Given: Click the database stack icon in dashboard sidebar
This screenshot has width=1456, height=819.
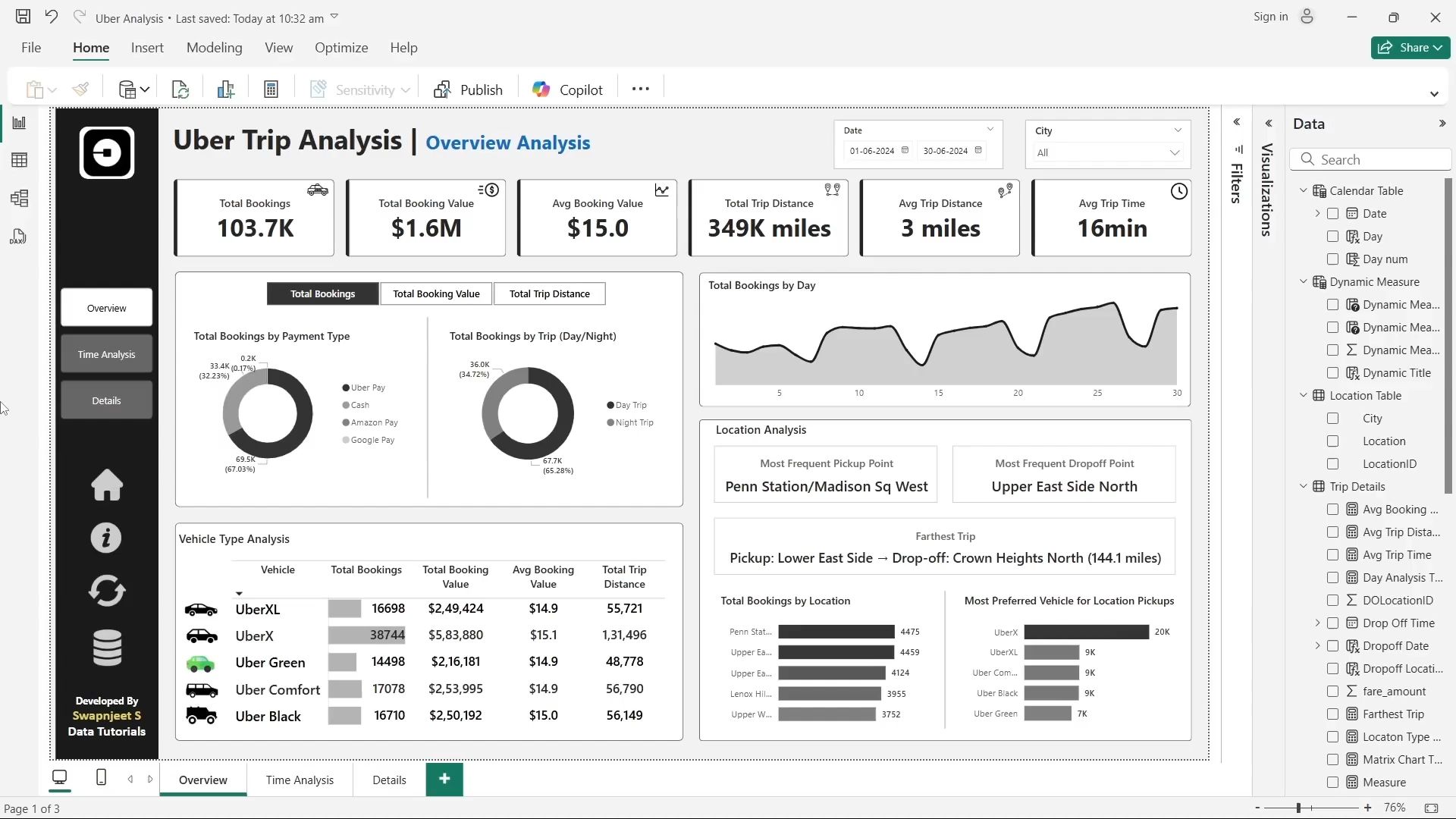Looking at the screenshot, I should pyautogui.click(x=107, y=648).
